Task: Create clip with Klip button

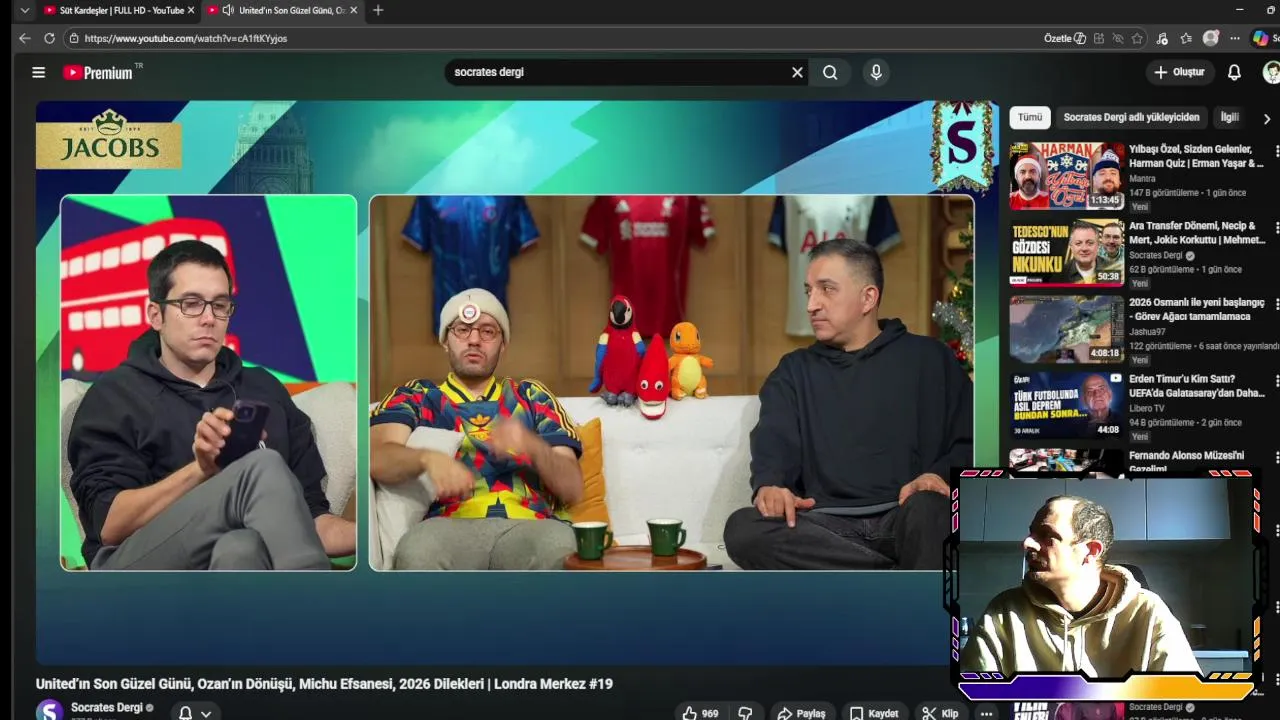Action: [940, 713]
